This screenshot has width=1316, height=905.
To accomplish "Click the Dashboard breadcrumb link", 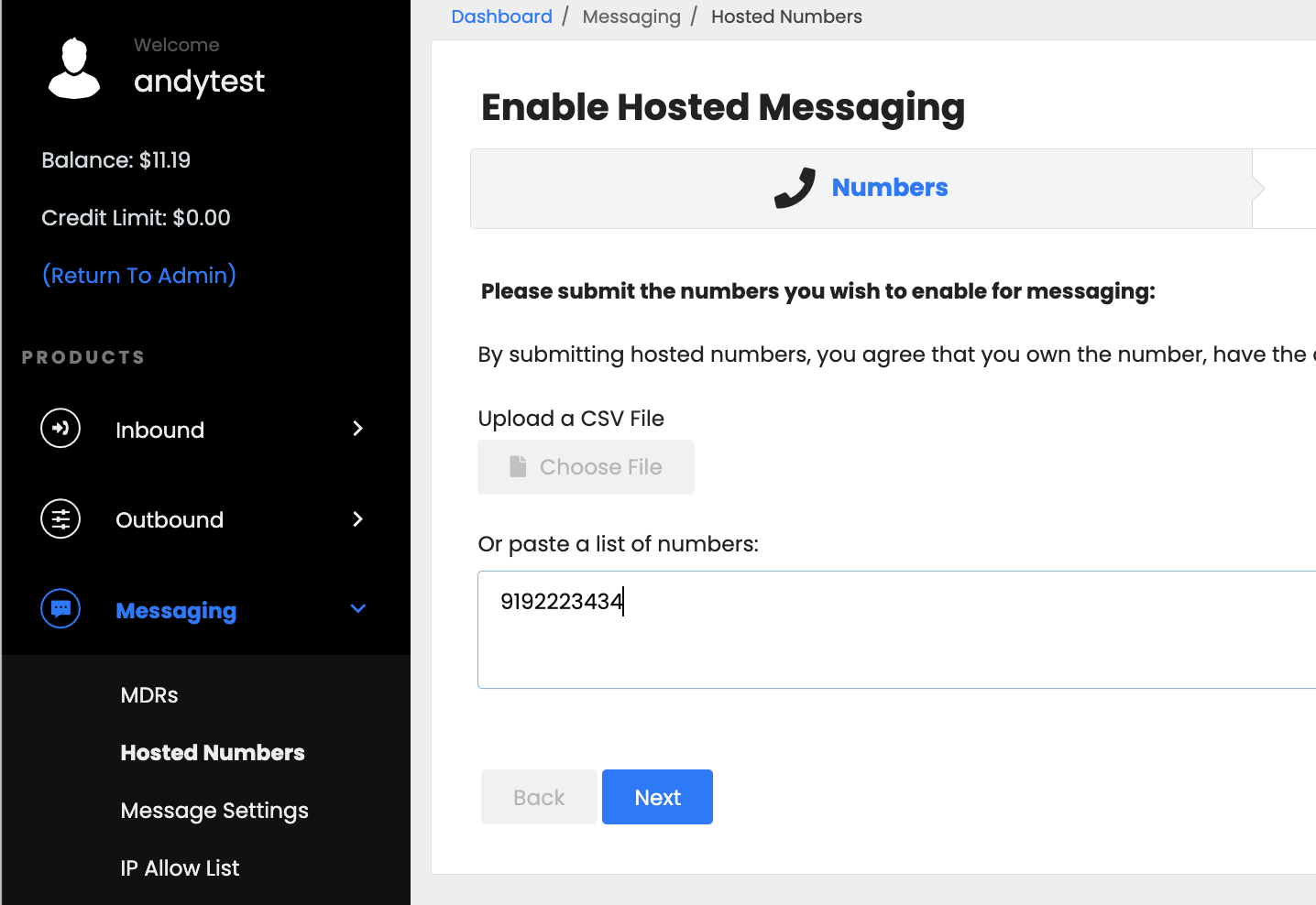I will click(x=501, y=16).
